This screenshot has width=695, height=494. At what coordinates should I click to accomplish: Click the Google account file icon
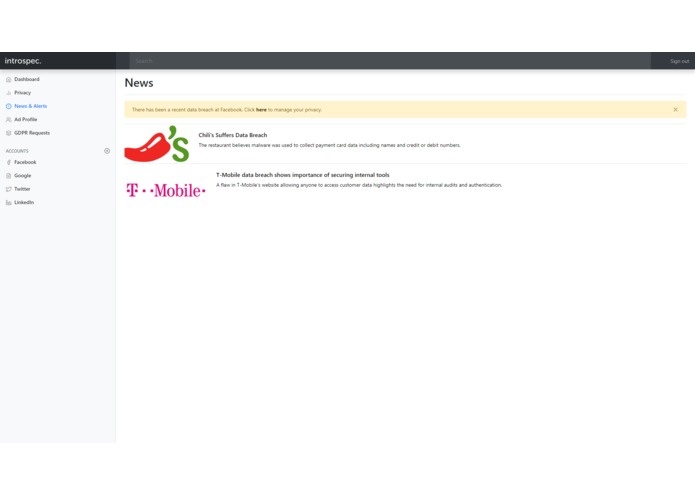coord(8,176)
